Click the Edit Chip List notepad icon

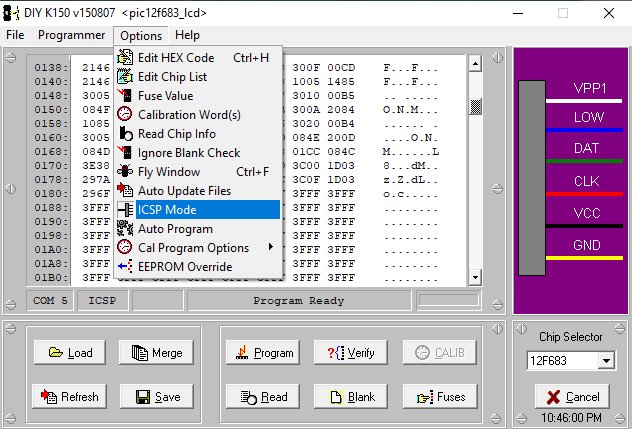click(x=125, y=76)
